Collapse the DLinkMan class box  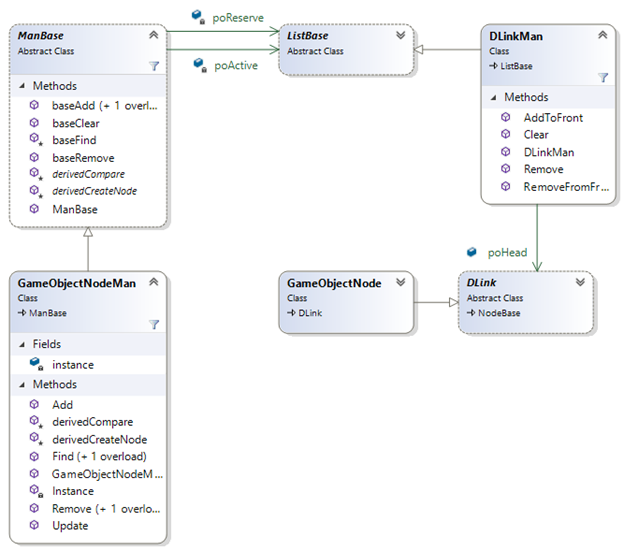pos(602,34)
